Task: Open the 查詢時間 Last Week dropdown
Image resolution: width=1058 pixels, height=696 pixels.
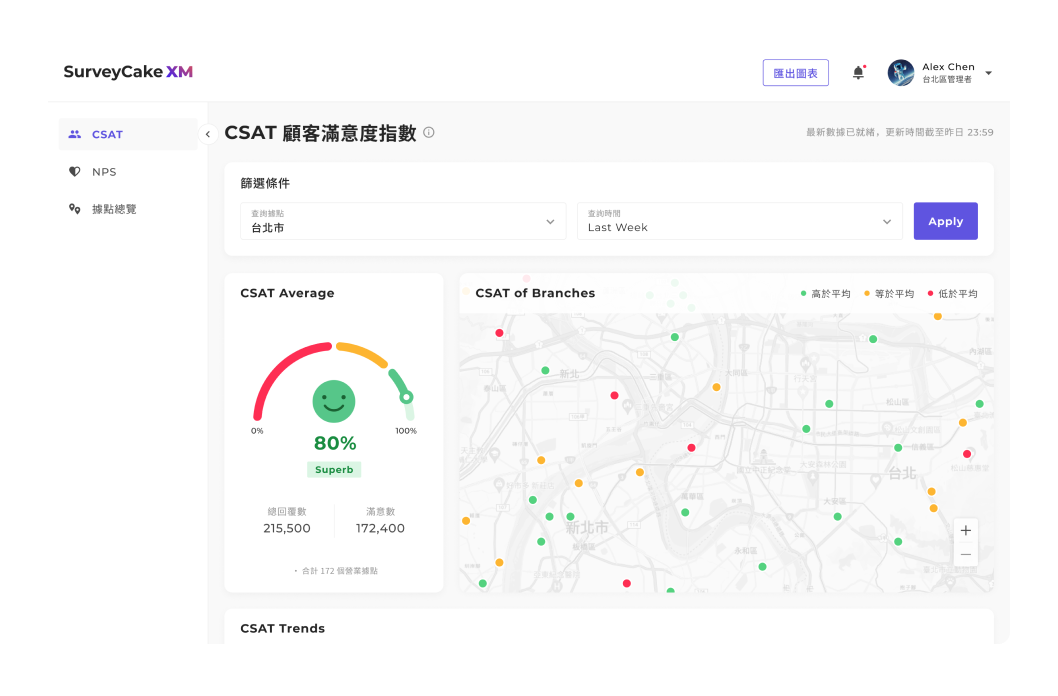Action: [739, 221]
